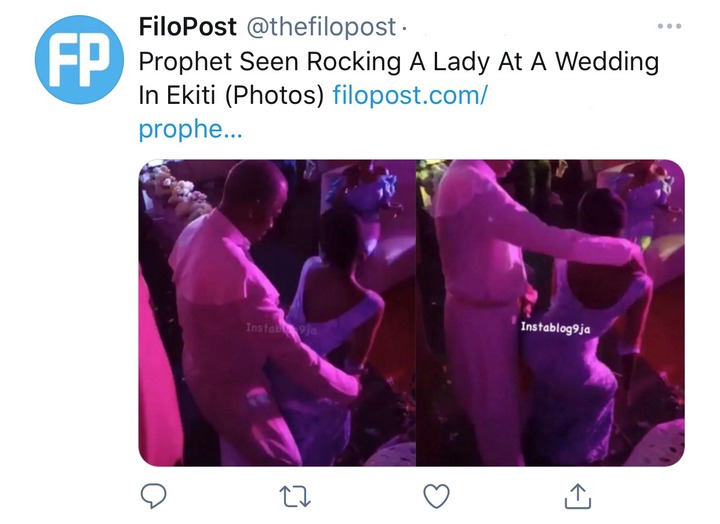Viewport: 720px width, 524px height.
Task: Tap the share upload arrow icon
Action: click(x=578, y=496)
